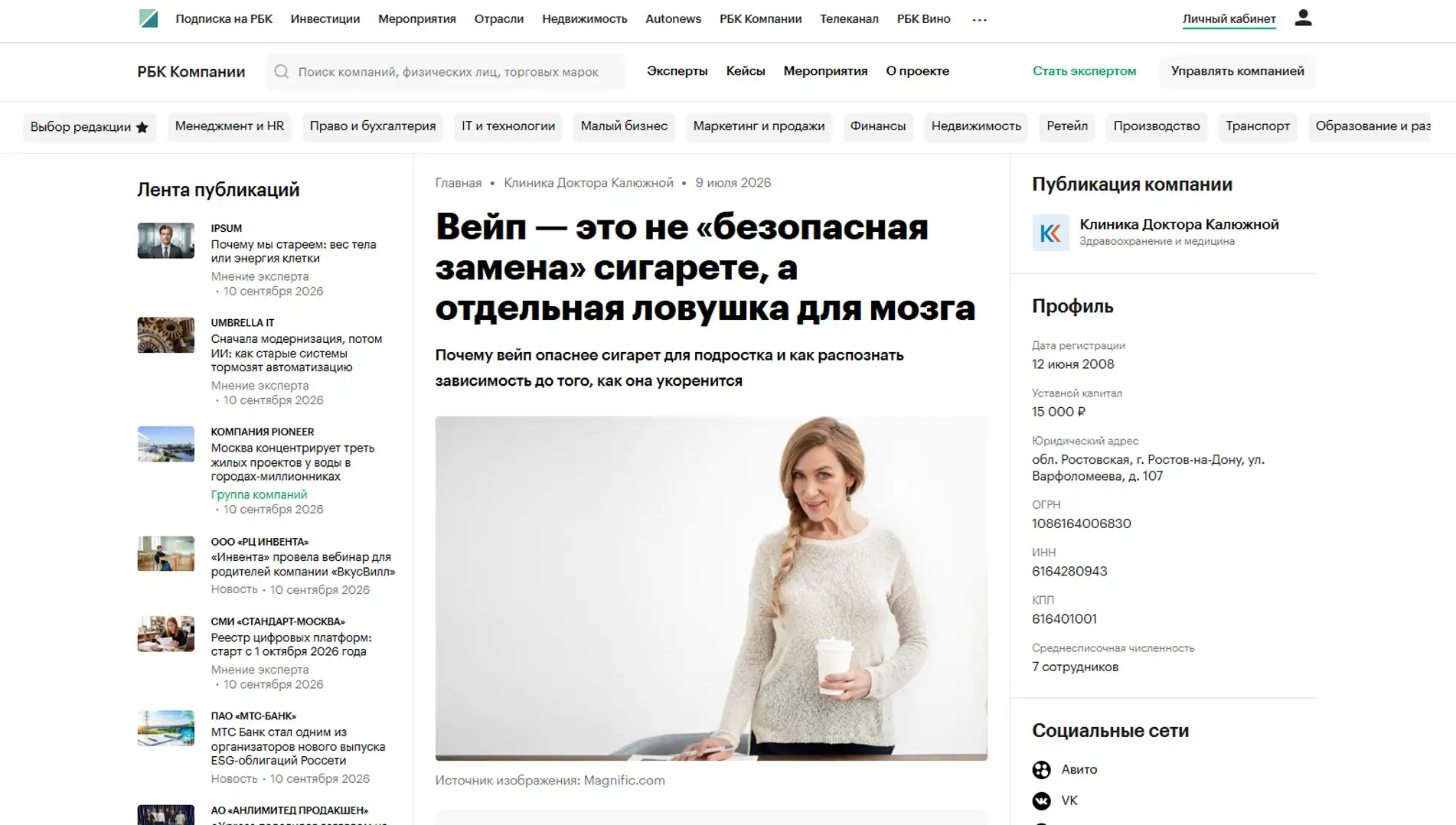The width and height of the screenshot is (1456, 825).
Task: Click ОГРН value 1086164006830
Action: (1081, 524)
